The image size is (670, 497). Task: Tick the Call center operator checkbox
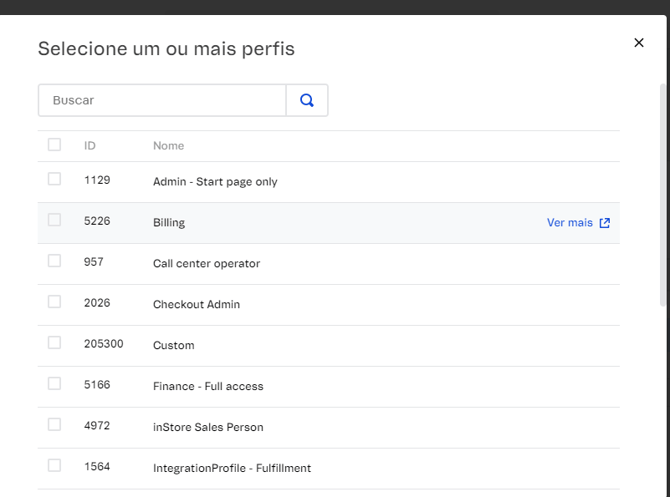(54, 261)
